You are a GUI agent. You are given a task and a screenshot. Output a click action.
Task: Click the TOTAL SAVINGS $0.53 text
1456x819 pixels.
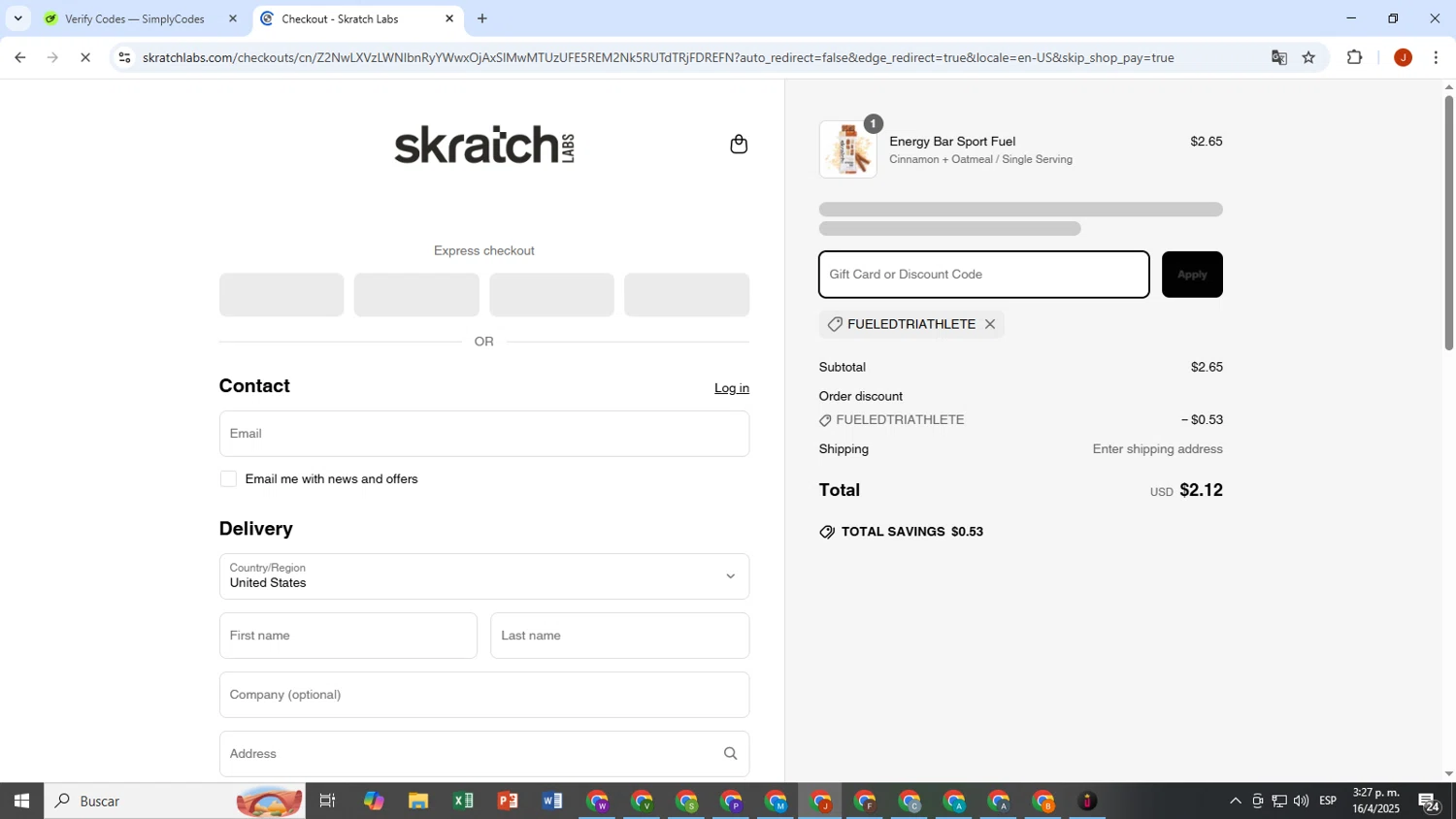tap(912, 532)
